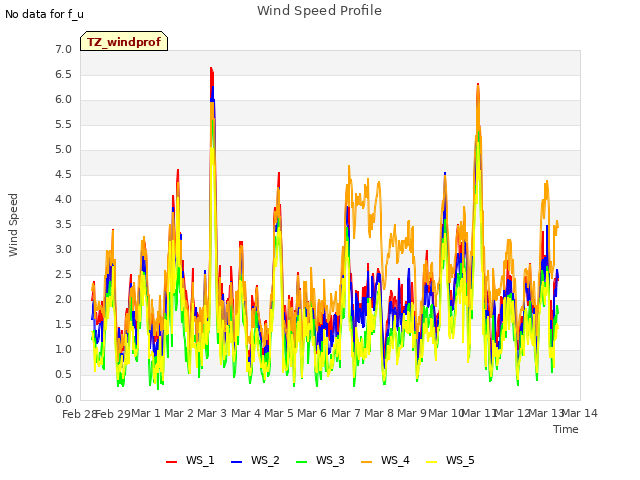This screenshot has width=640, height=480.
Task: Click the 1.5 y-axis tick label
Action: pos(63,324)
